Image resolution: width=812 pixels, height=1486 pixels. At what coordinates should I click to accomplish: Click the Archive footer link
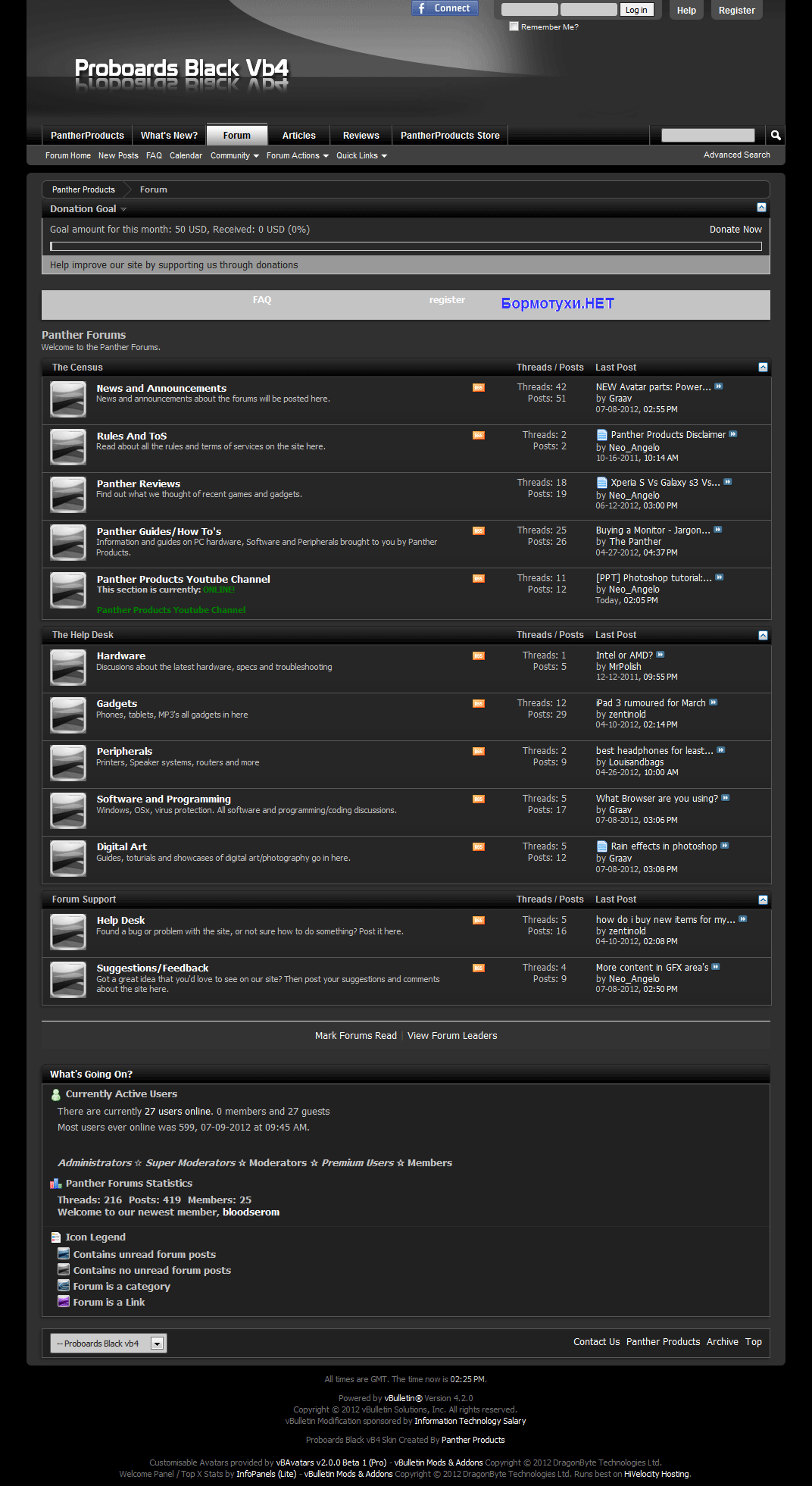tap(723, 1341)
